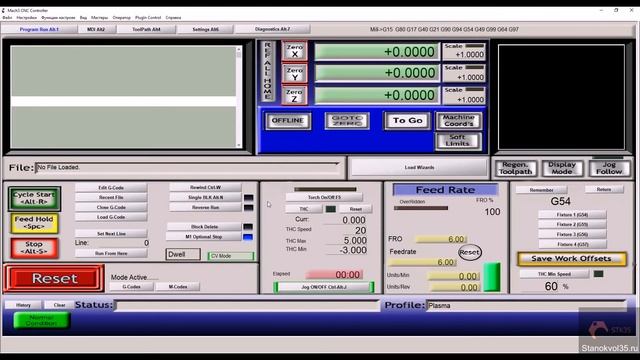
Task: Click the round feed rate Reset button
Action: tap(469, 252)
